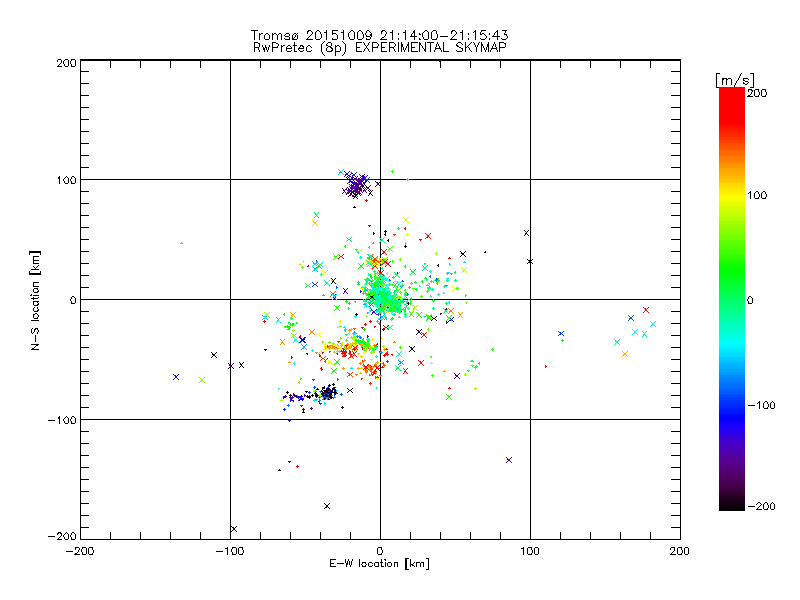Image resolution: width=800 pixels, height=600 pixels.
Task: Click x-axis tick label '-200'
Action: coord(80,551)
